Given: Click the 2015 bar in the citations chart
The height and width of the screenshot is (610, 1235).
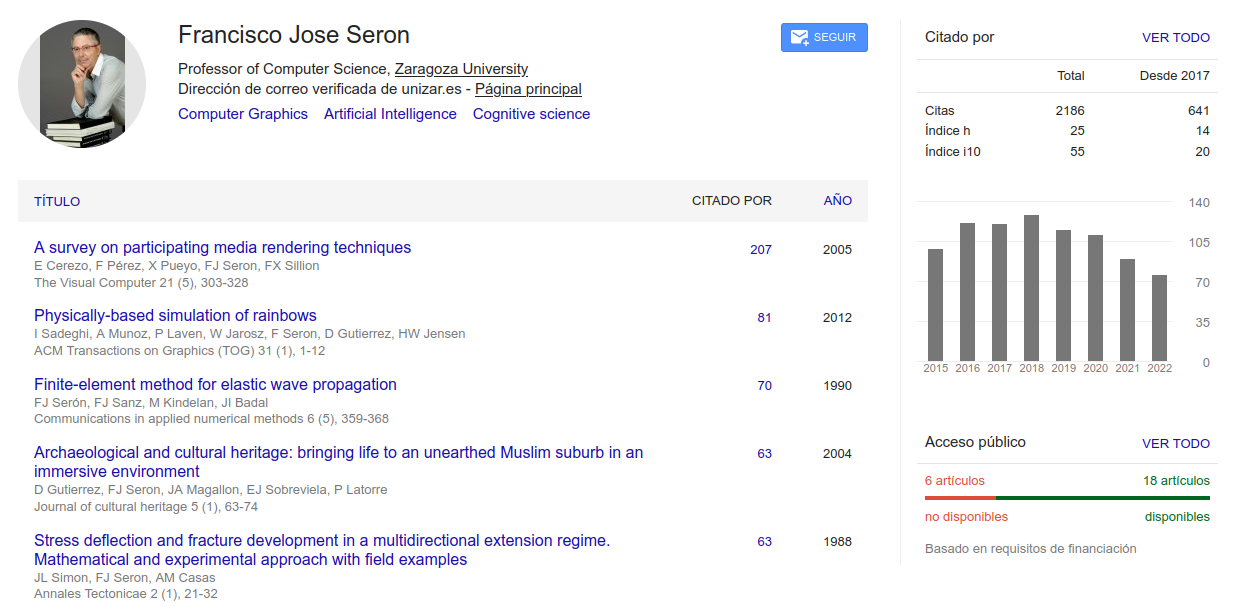Looking at the screenshot, I should tap(936, 305).
